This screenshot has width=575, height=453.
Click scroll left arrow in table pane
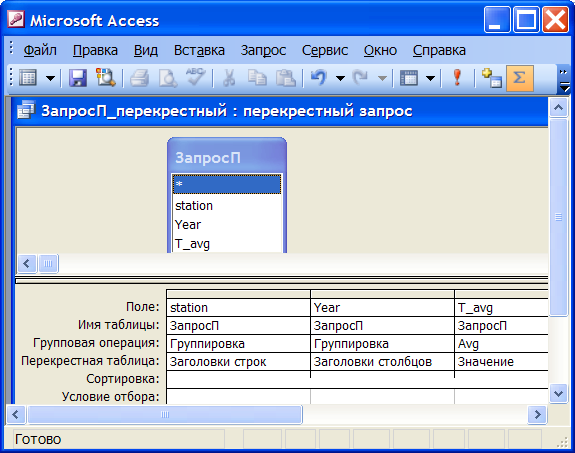pos(26,263)
